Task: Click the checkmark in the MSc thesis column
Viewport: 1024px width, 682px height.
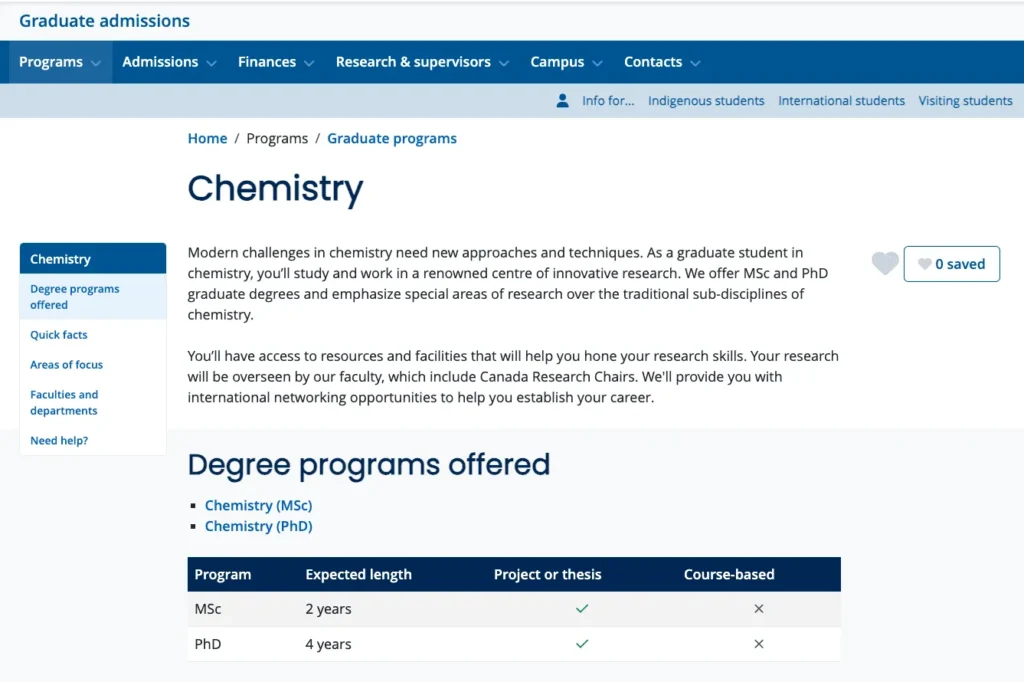Action: click(582, 608)
